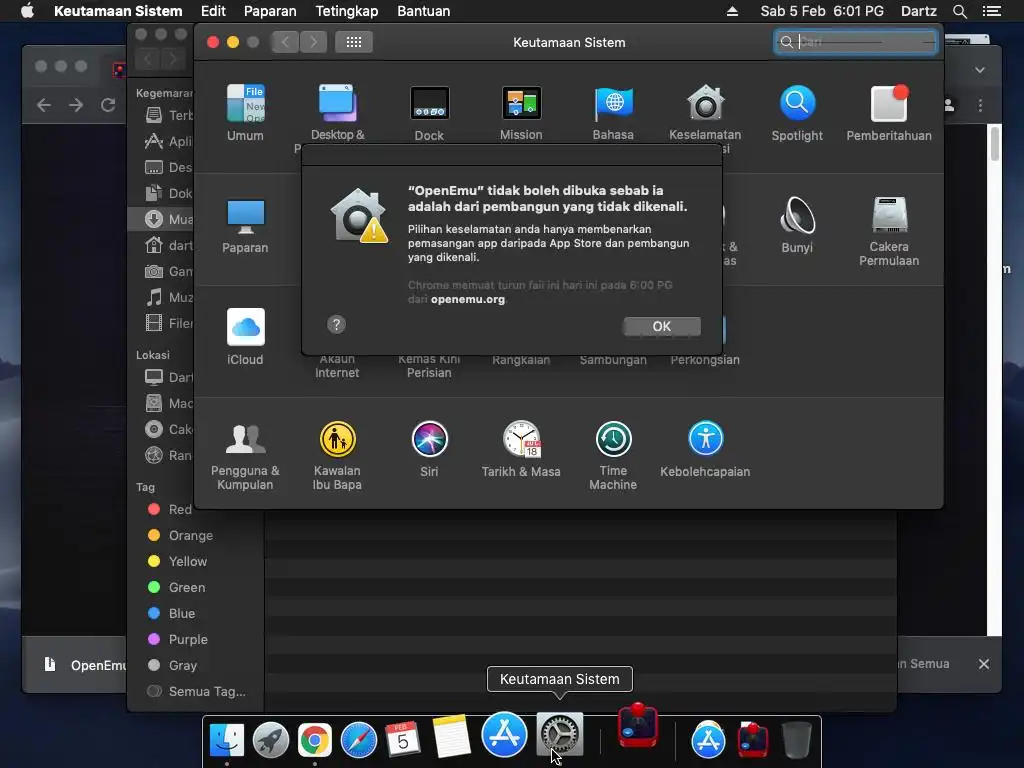Select Orange tag in Finder sidebar
Image resolution: width=1024 pixels, height=768 pixels.
click(180, 536)
